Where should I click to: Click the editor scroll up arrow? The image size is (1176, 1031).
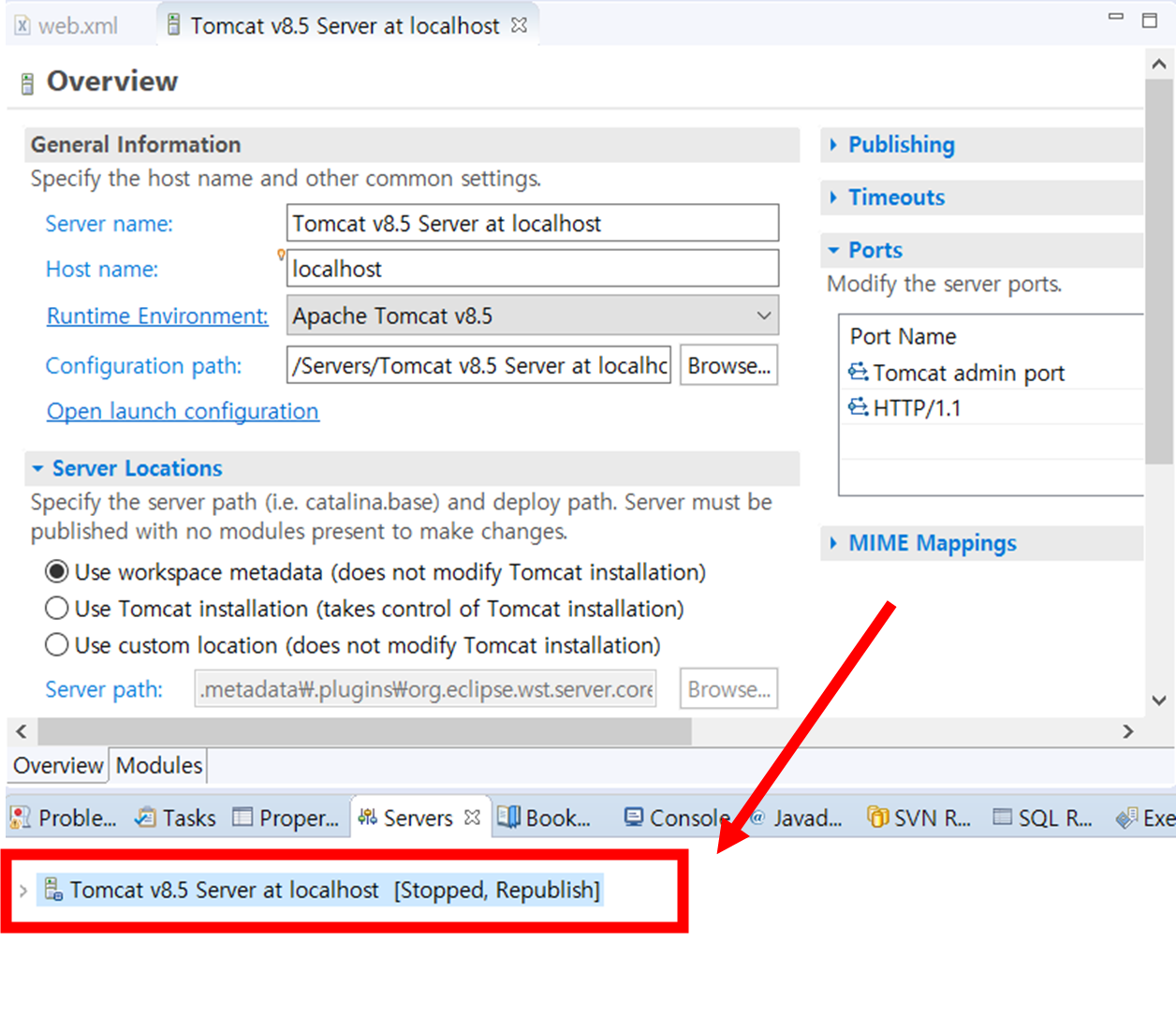pyautogui.click(x=1159, y=64)
